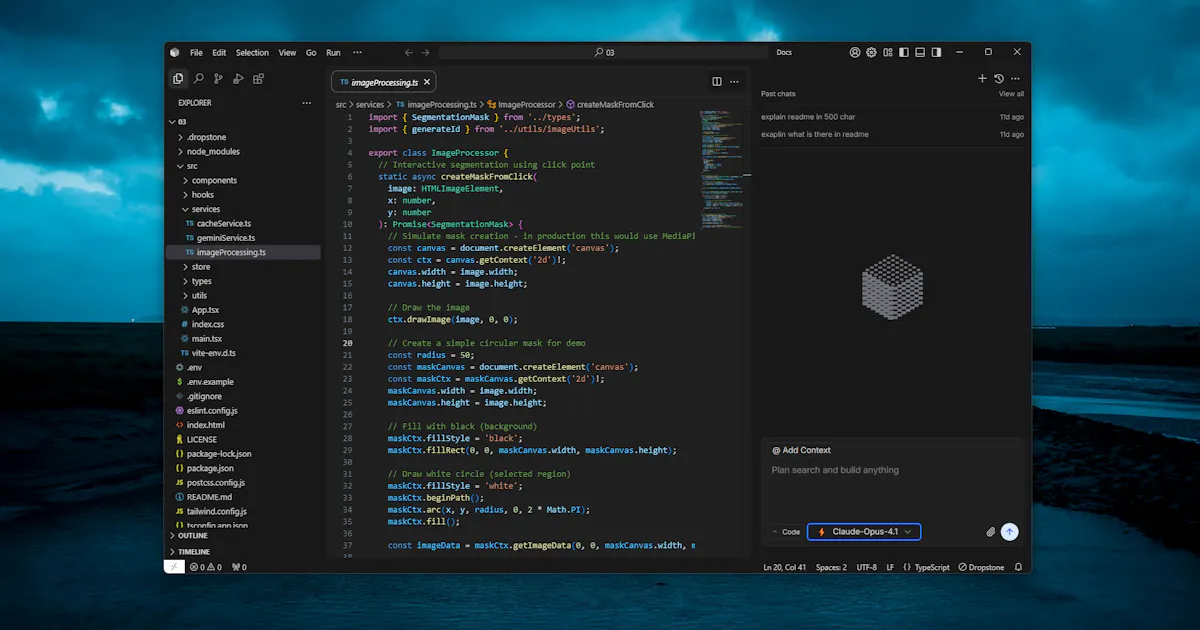Open the Run and Debug view icon
This screenshot has width=1200, height=630.
tap(238, 78)
